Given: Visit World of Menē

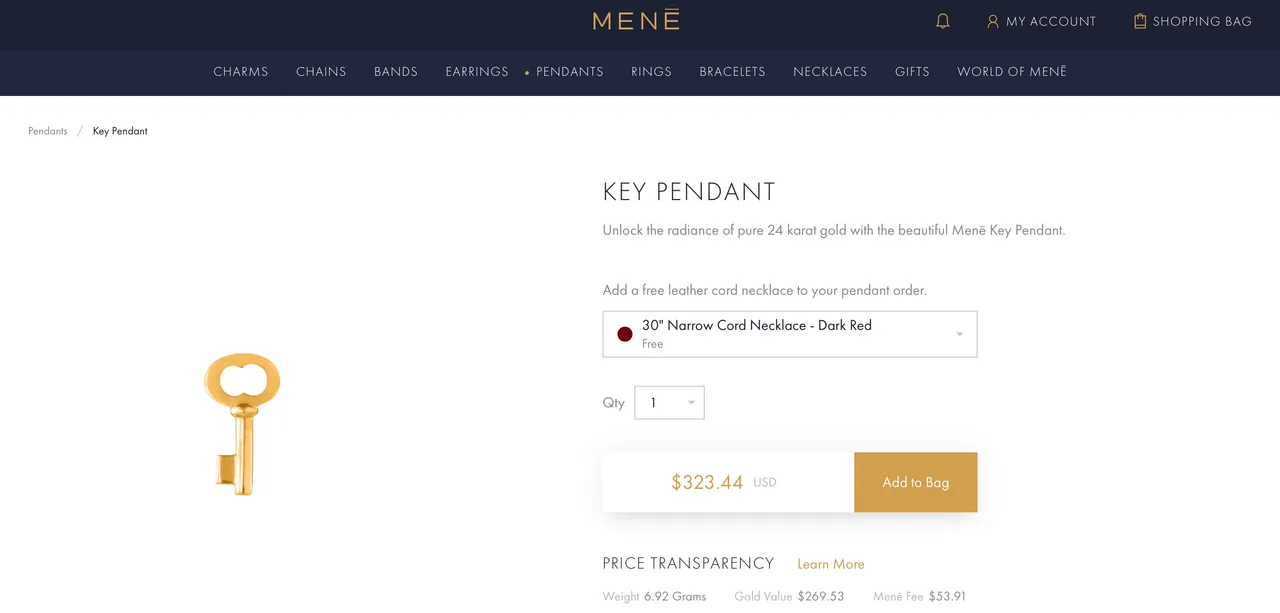Looking at the screenshot, I should [x=1012, y=72].
